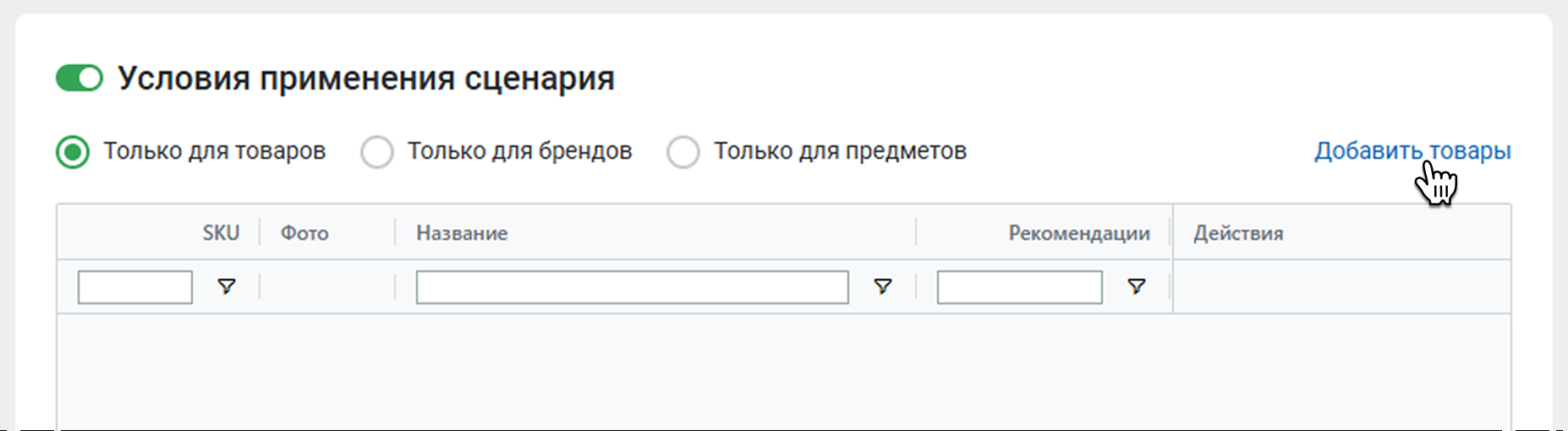Viewport: 1568px width, 431px height.
Task: Focus the SKU filter input field
Action: point(135,287)
